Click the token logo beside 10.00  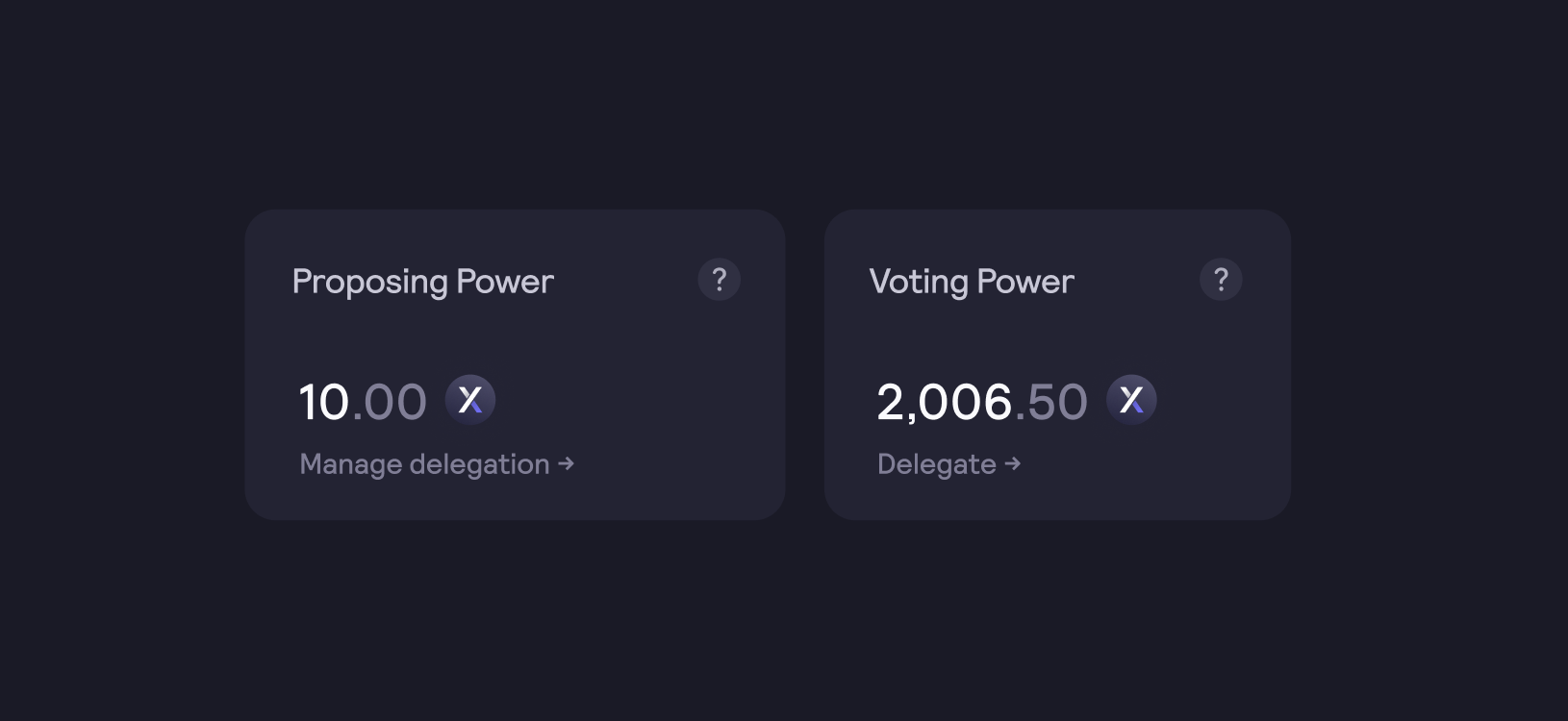coord(470,400)
